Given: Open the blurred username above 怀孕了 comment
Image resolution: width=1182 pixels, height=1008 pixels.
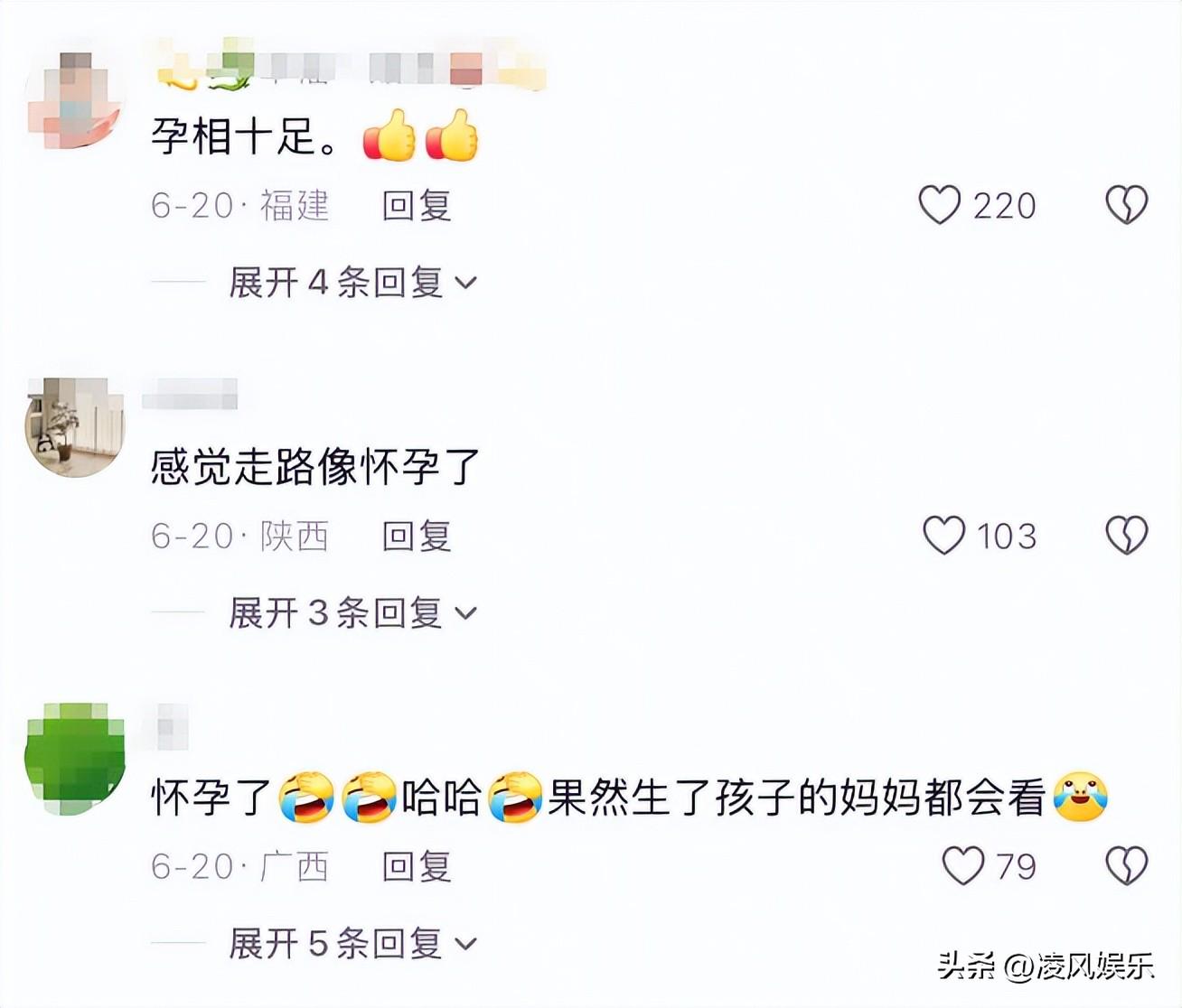Looking at the screenshot, I should pyautogui.click(x=169, y=726).
